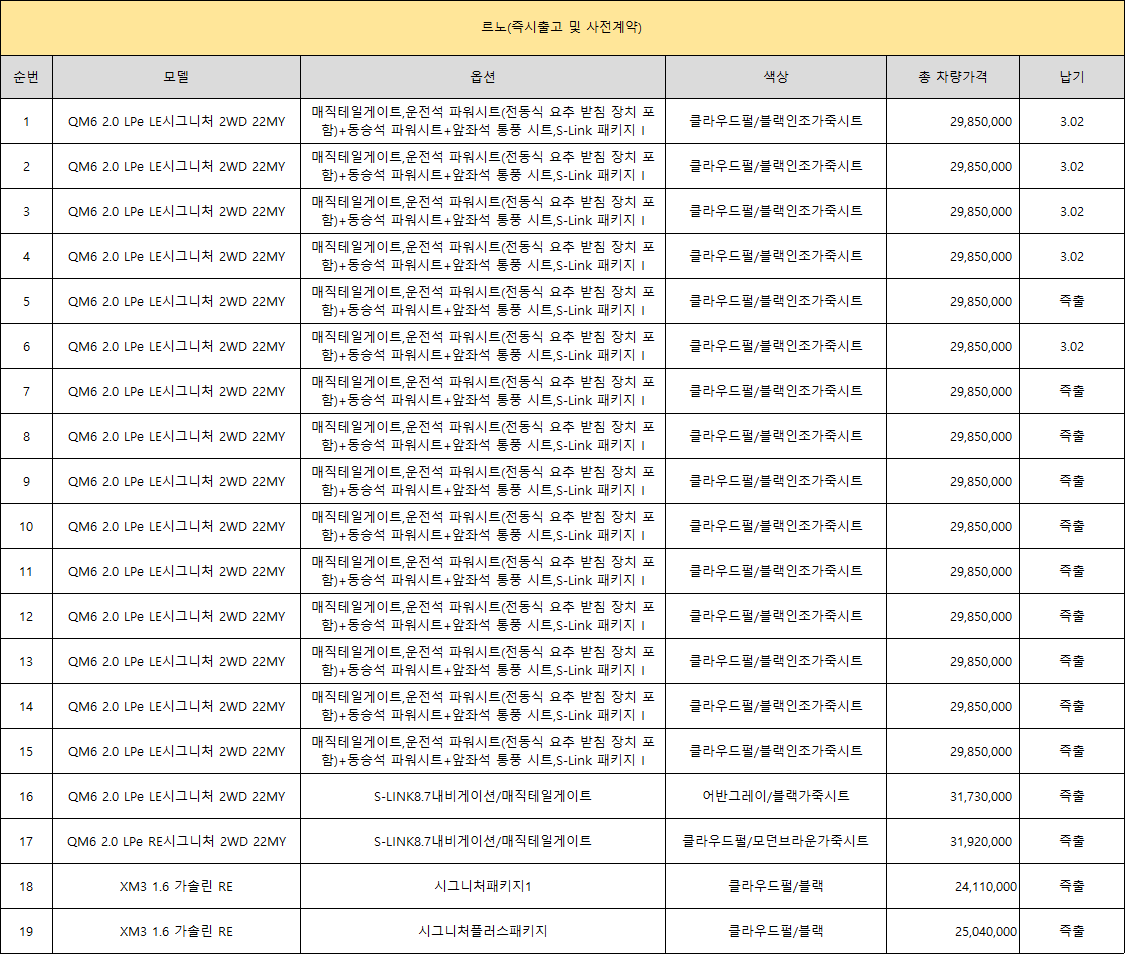Select the 25,040,000 price cell

[953, 931]
